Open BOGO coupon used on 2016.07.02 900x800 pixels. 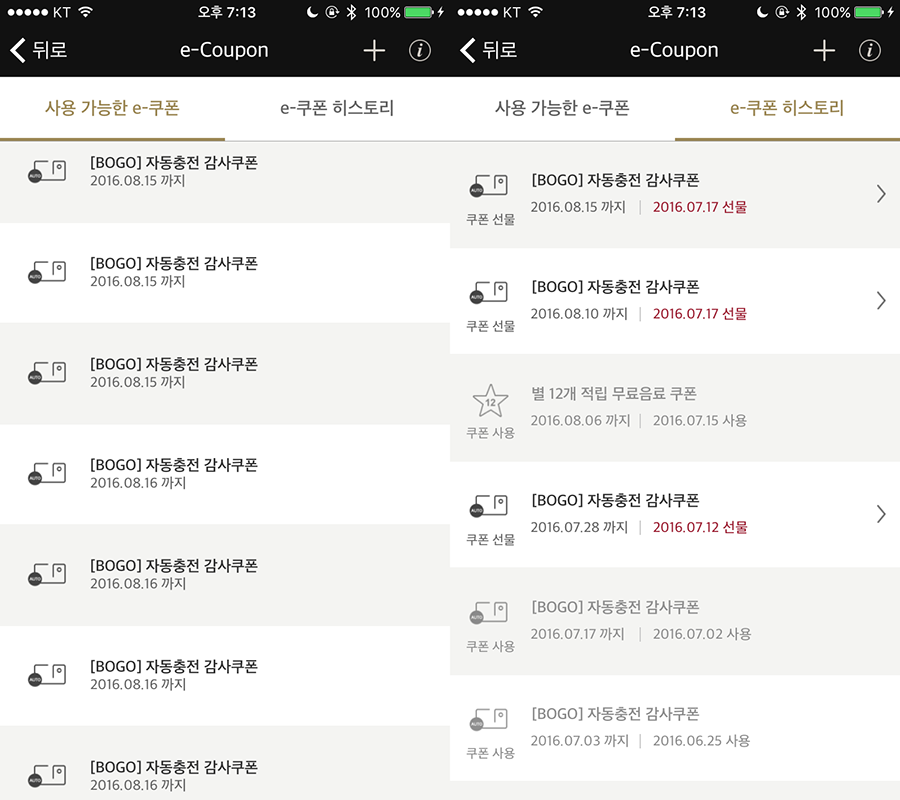click(x=675, y=622)
